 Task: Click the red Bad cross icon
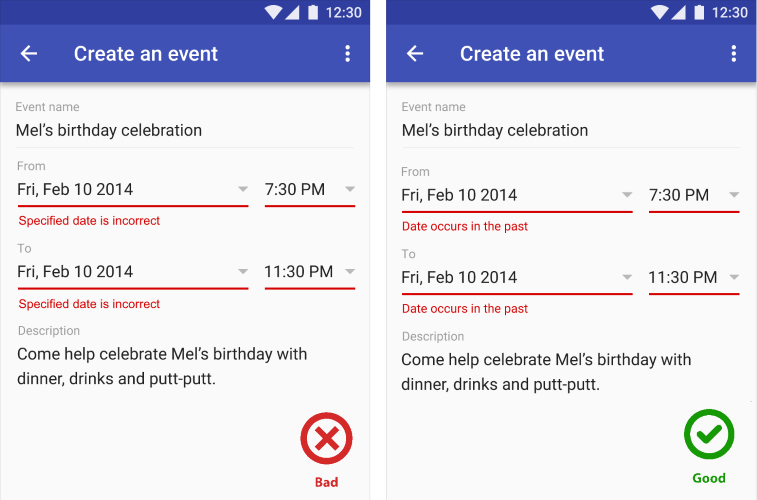click(x=326, y=438)
